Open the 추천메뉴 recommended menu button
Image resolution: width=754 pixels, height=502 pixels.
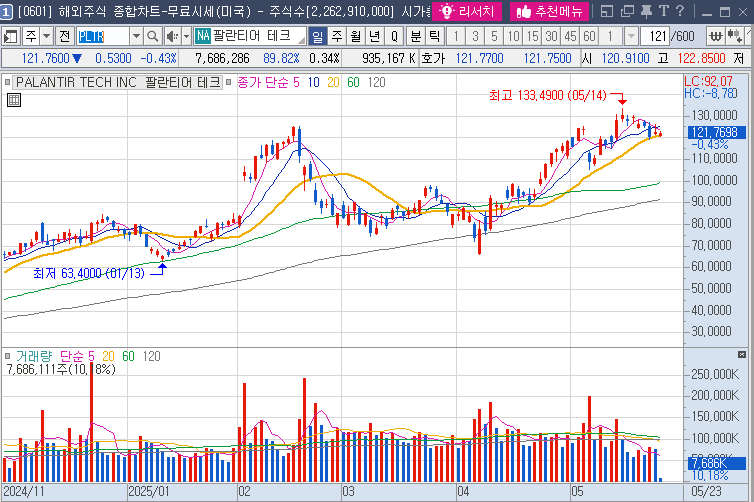[549, 12]
